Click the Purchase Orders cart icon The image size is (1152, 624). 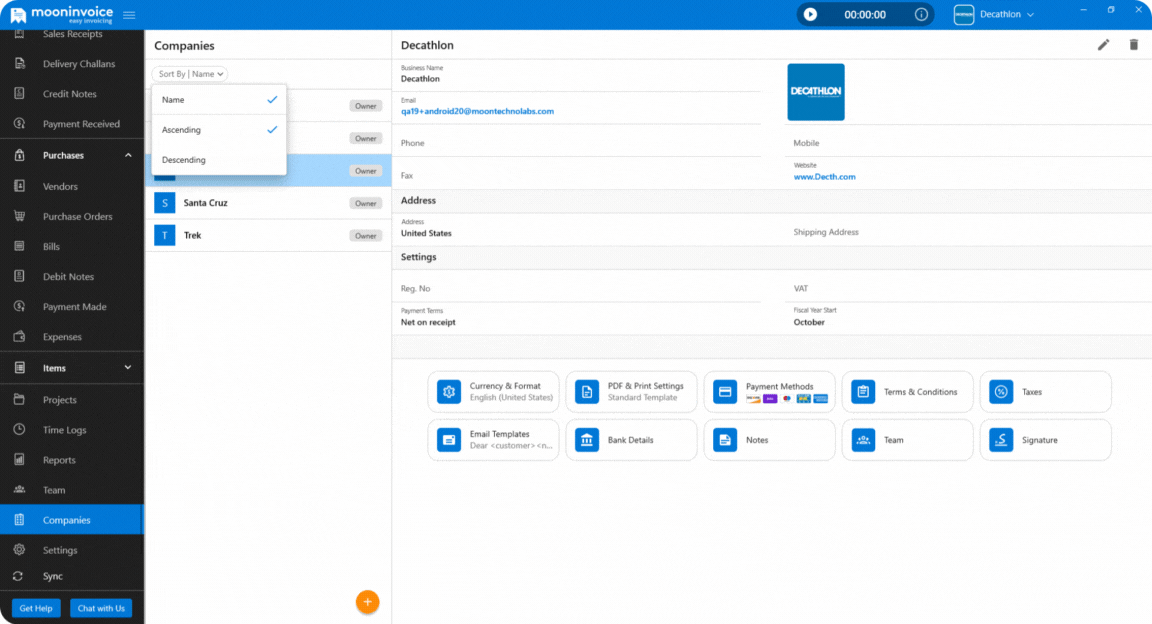(19, 216)
